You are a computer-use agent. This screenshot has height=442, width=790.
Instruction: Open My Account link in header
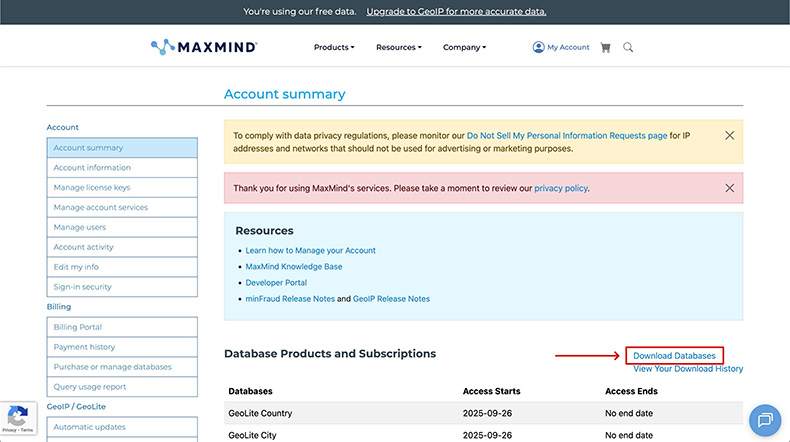pos(568,47)
